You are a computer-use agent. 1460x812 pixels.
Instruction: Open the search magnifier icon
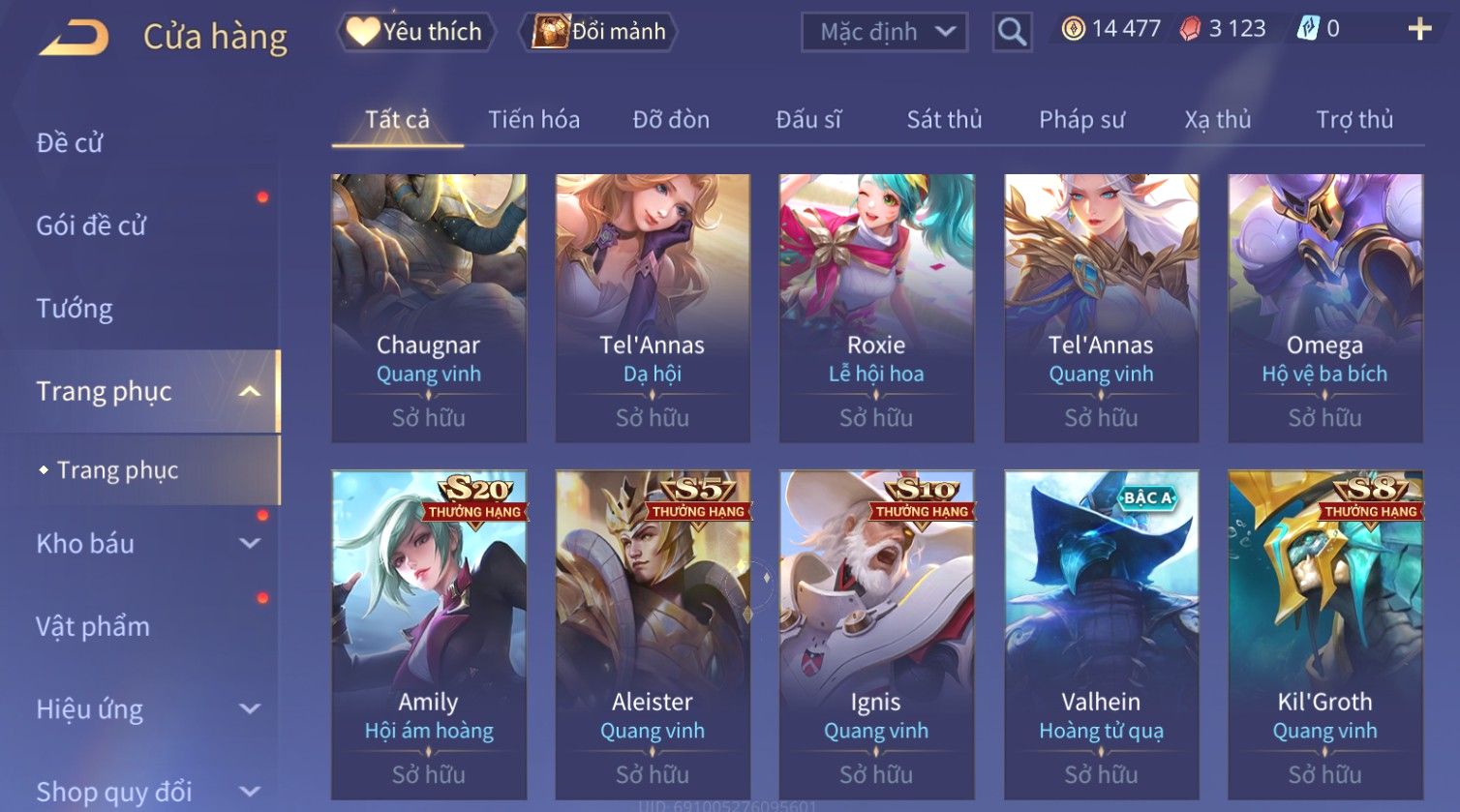tap(1012, 33)
